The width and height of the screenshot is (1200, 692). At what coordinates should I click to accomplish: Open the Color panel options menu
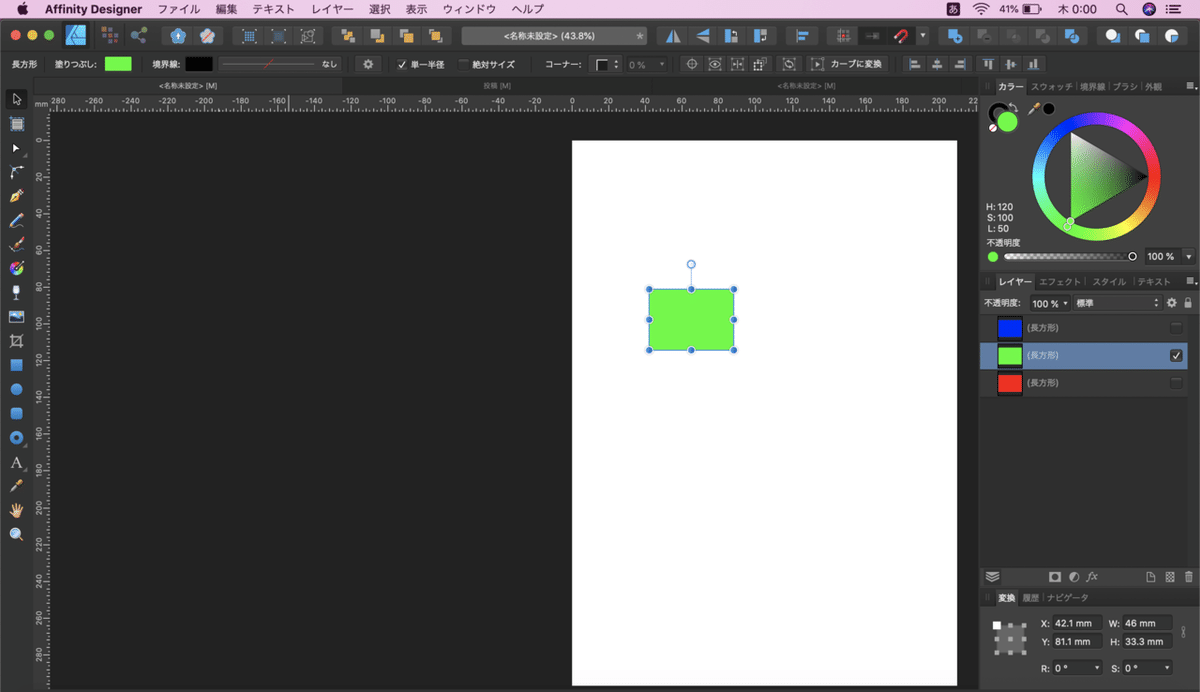tap(1192, 87)
